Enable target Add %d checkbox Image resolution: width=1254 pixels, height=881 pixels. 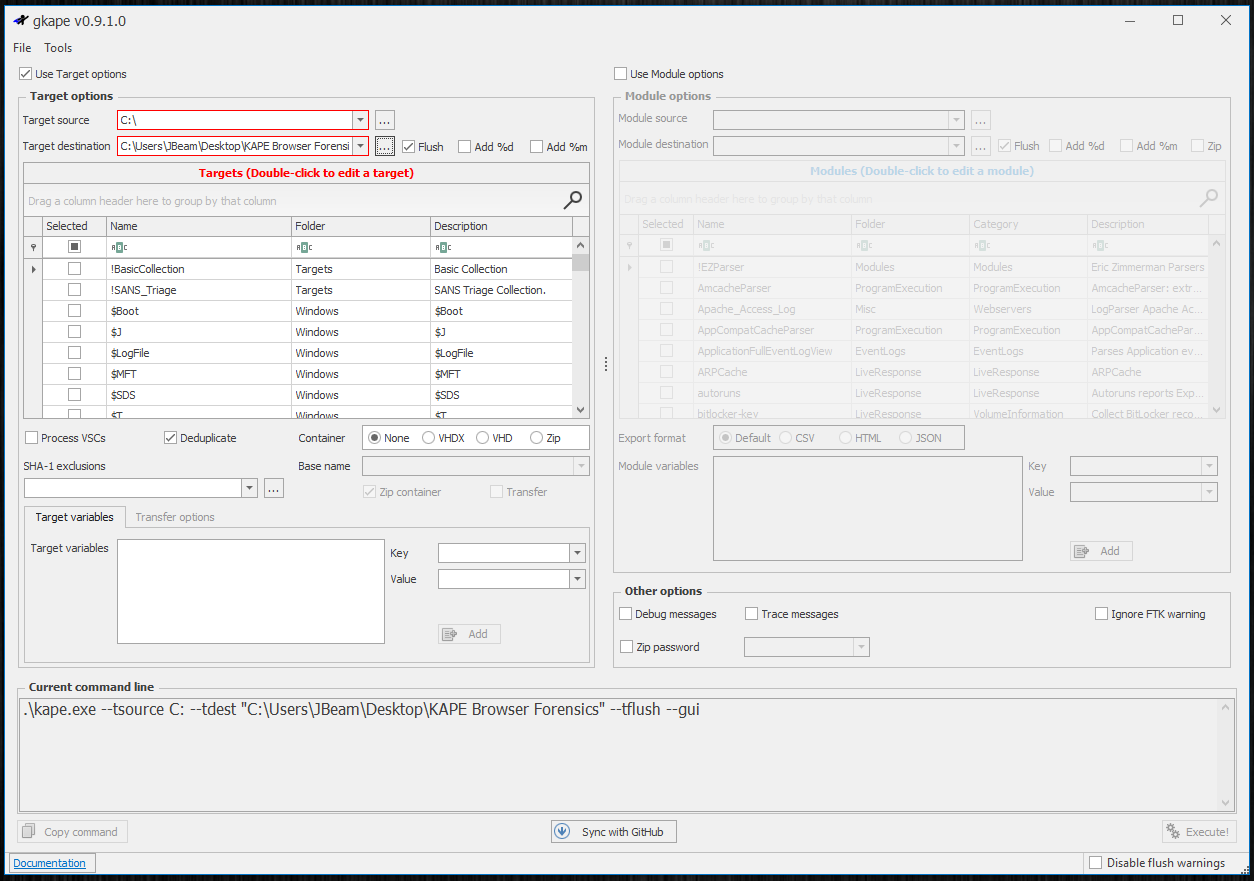point(464,146)
